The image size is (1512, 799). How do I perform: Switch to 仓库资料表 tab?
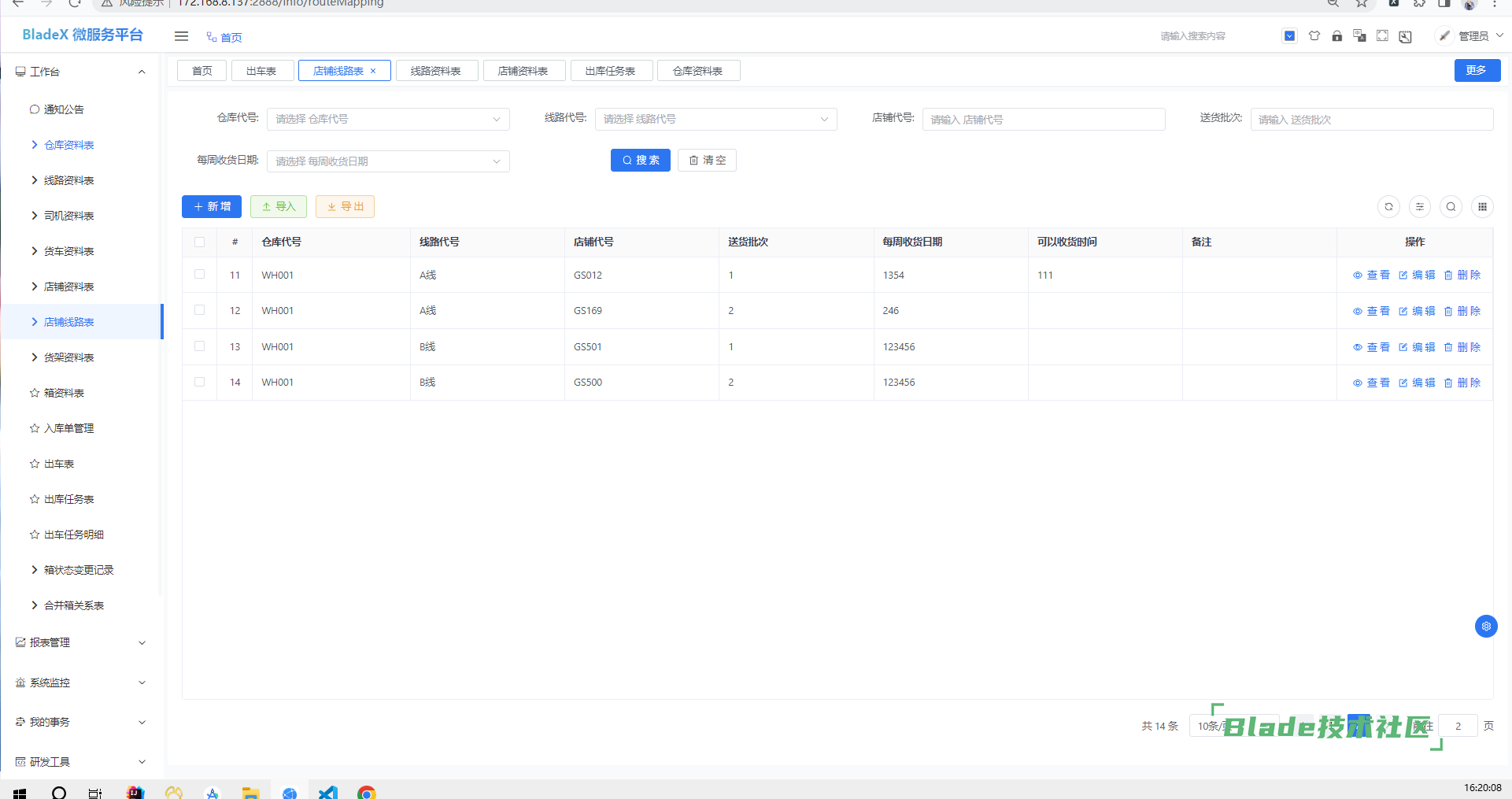coord(698,71)
